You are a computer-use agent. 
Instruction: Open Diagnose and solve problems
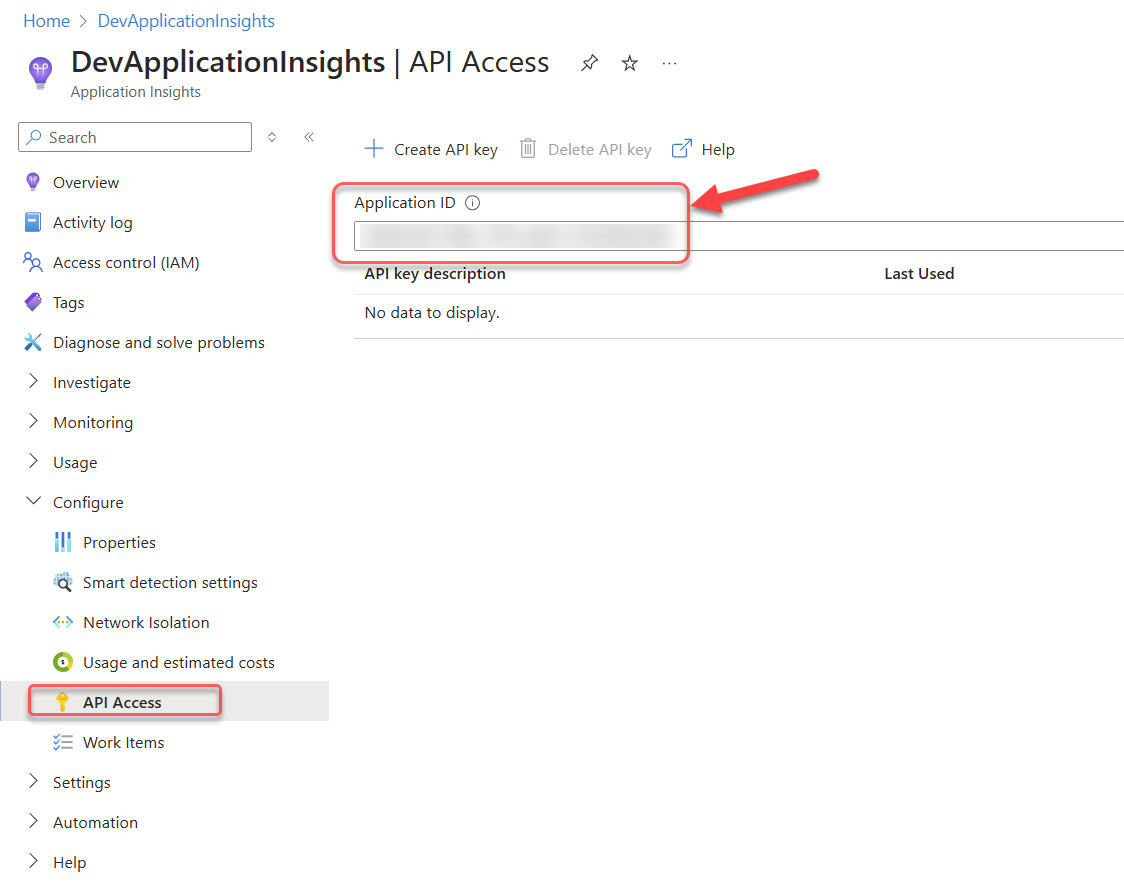tap(159, 342)
